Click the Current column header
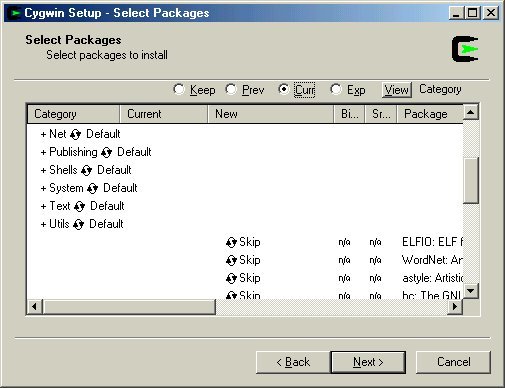This screenshot has width=505, height=388. [x=163, y=114]
